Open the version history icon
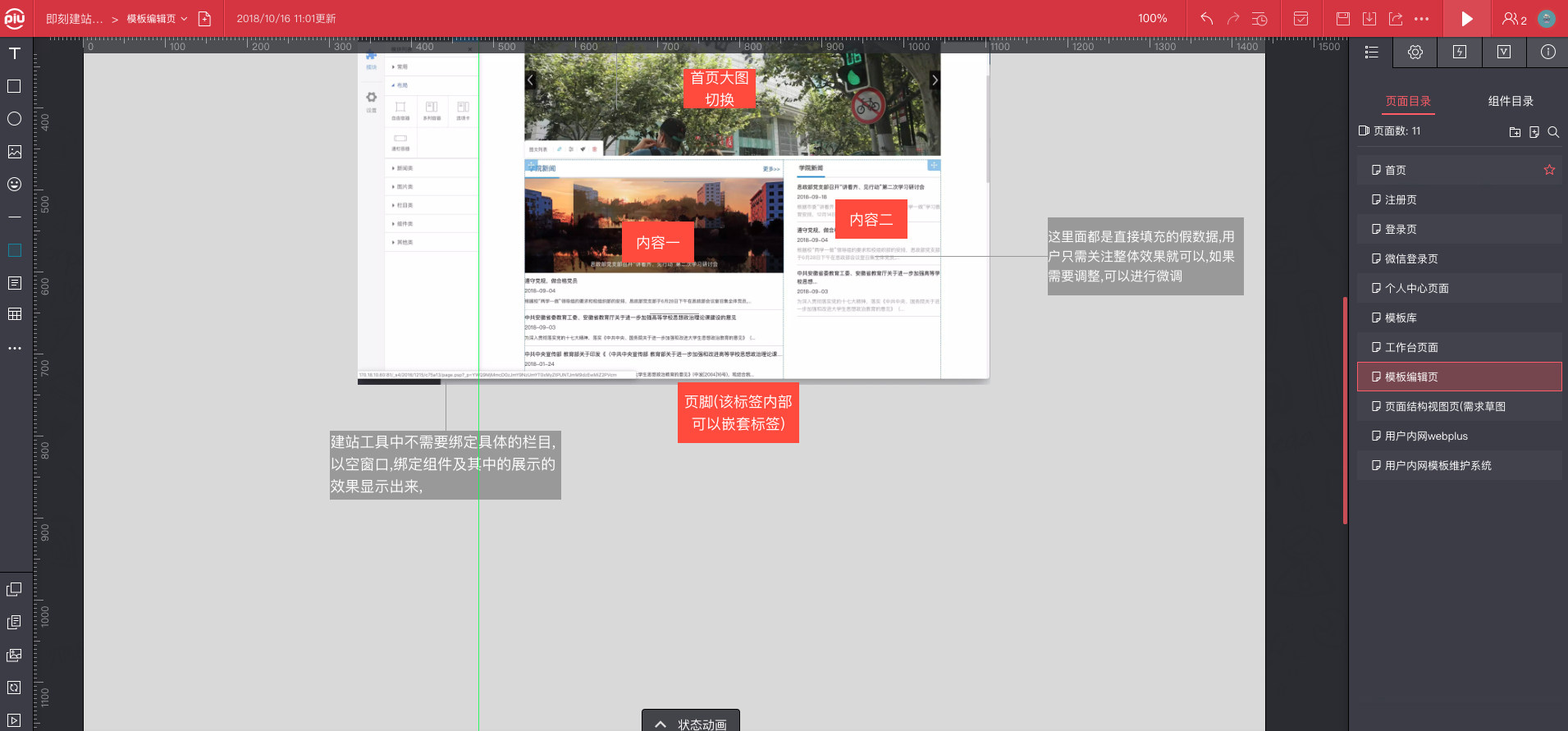1568x731 pixels. (1260, 18)
